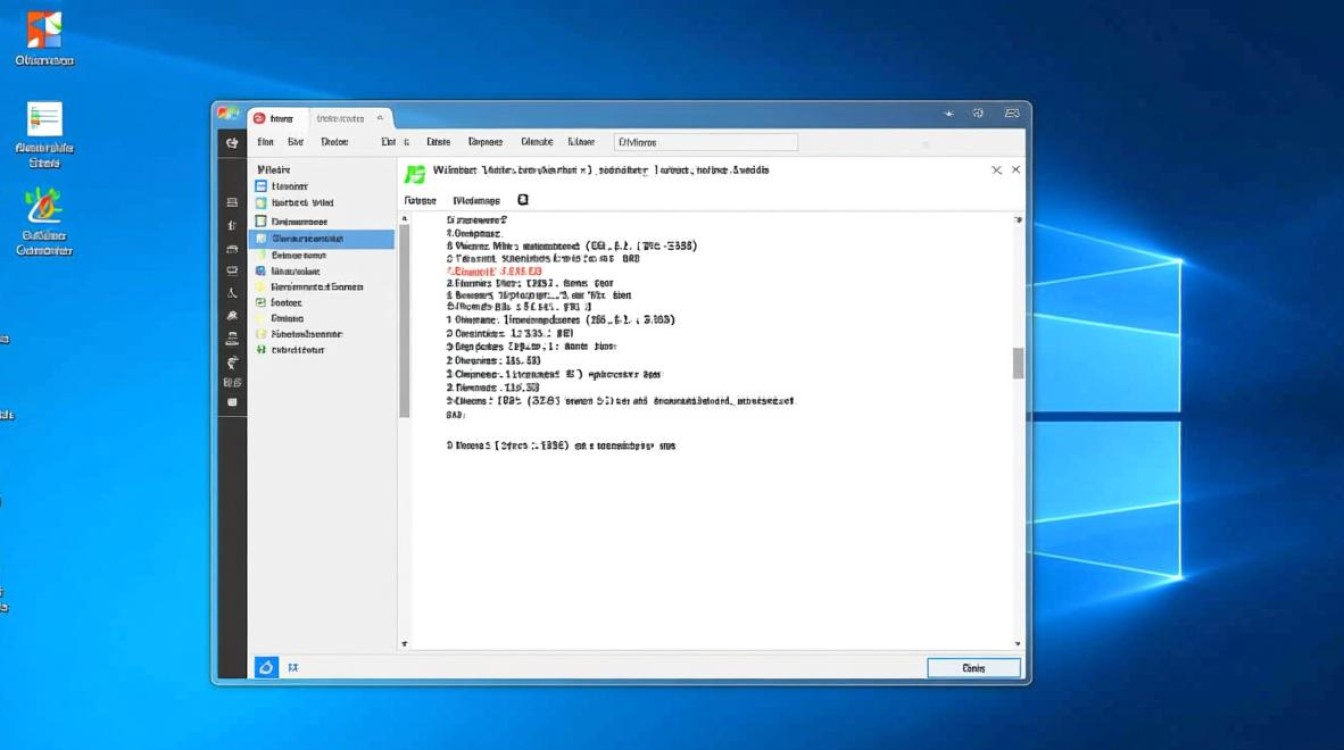Screen dimensions: 1344x750
Task: Click the scroll up arrow of the content pane
Action: 1018,220
